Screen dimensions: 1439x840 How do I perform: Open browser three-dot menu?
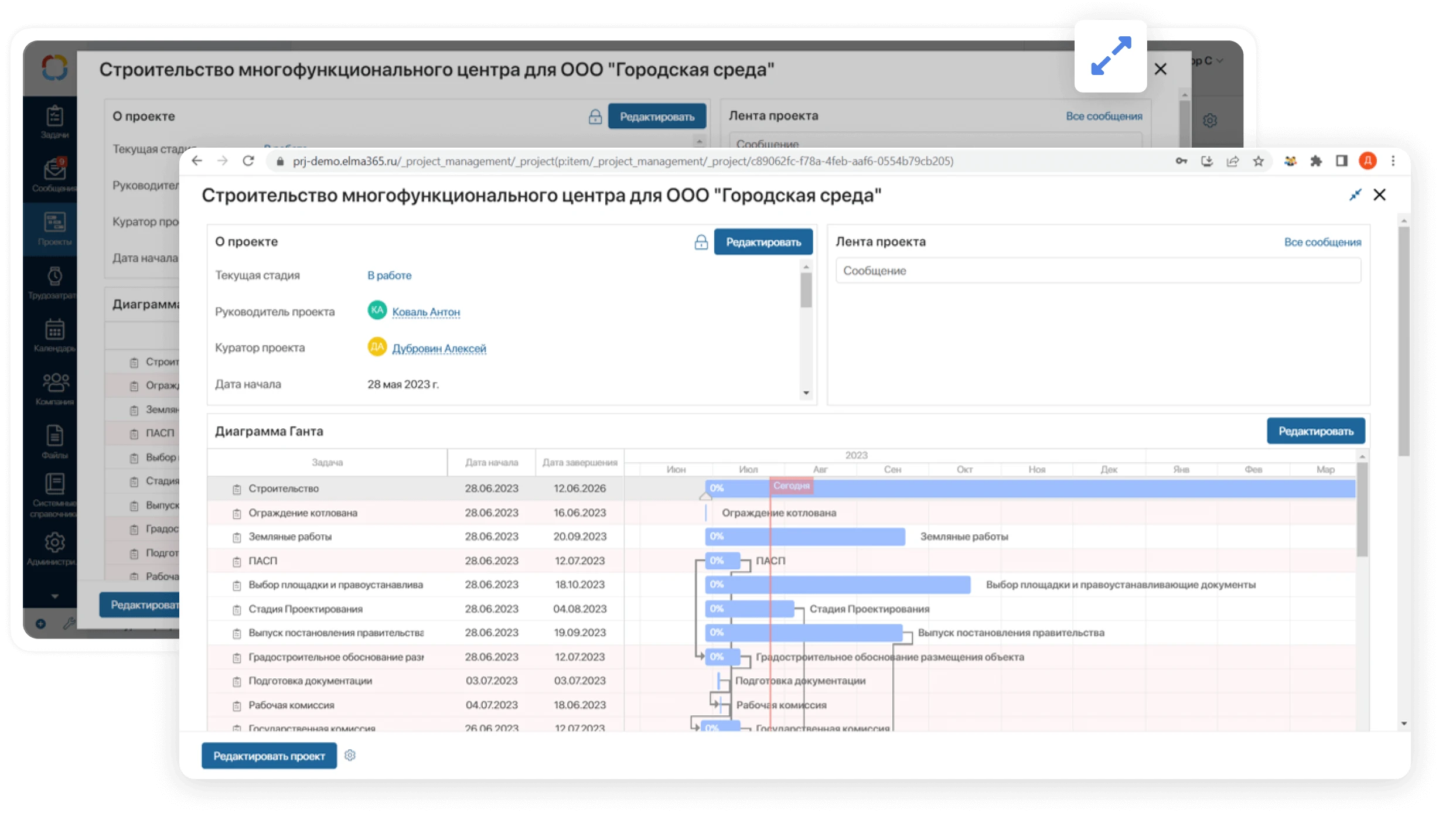point(1393,161)
